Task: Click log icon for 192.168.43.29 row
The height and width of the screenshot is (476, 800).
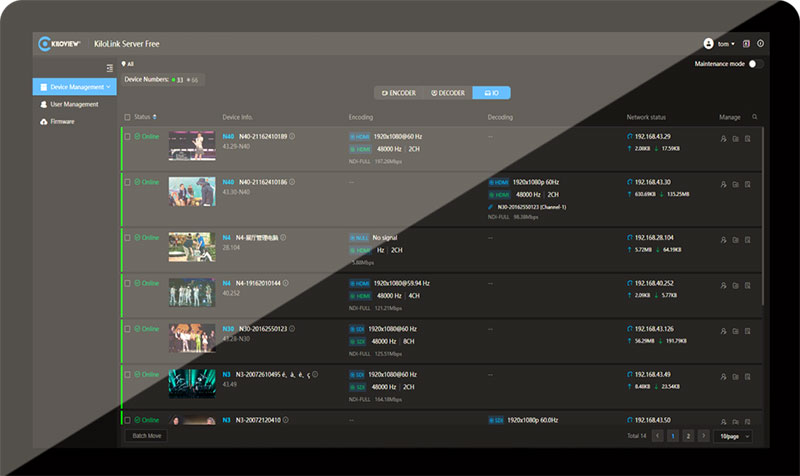Action: coord(747,139)
